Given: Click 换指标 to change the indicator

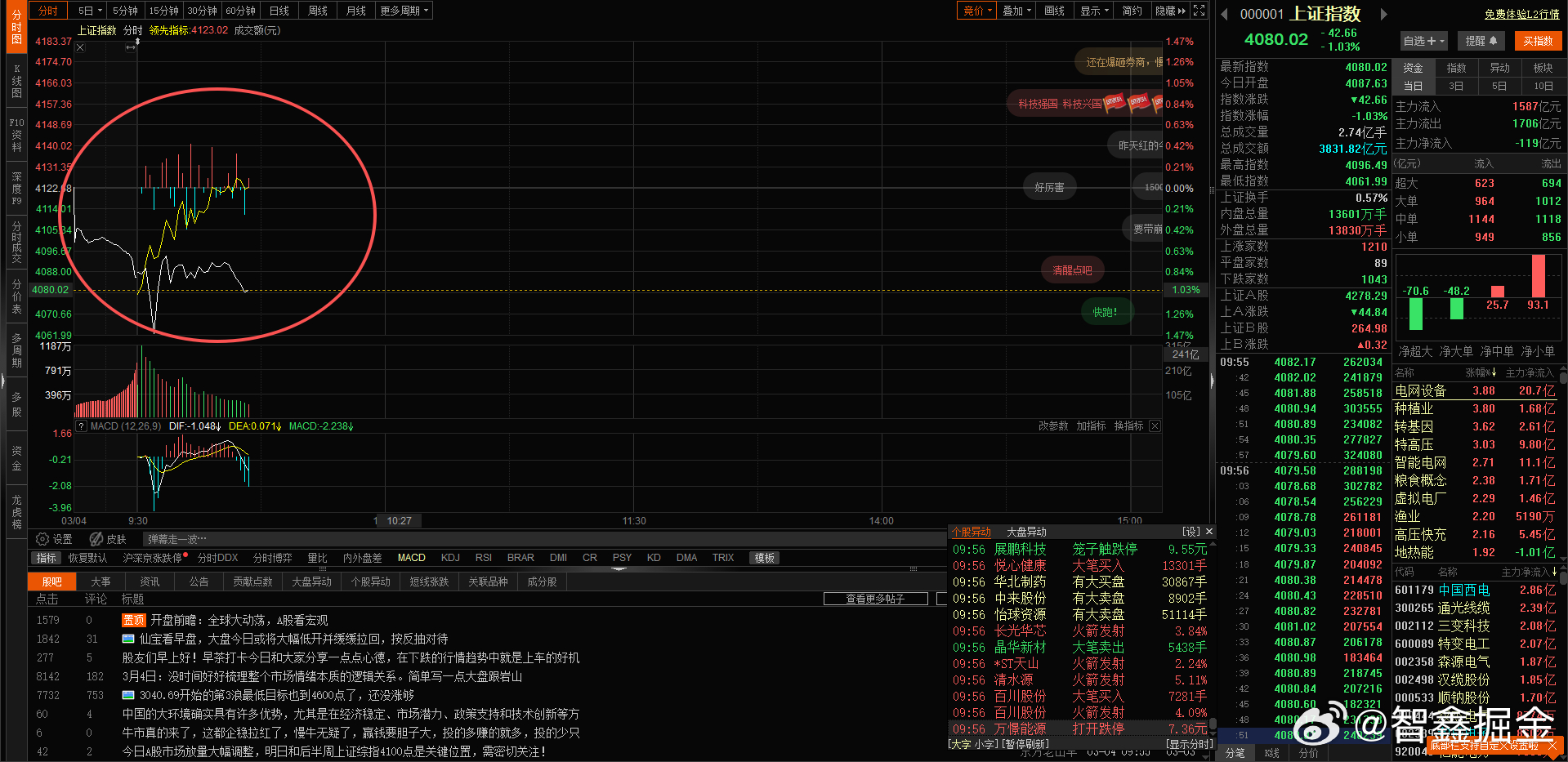Looking at the screenshot, I should click(x=1128, y=426).
